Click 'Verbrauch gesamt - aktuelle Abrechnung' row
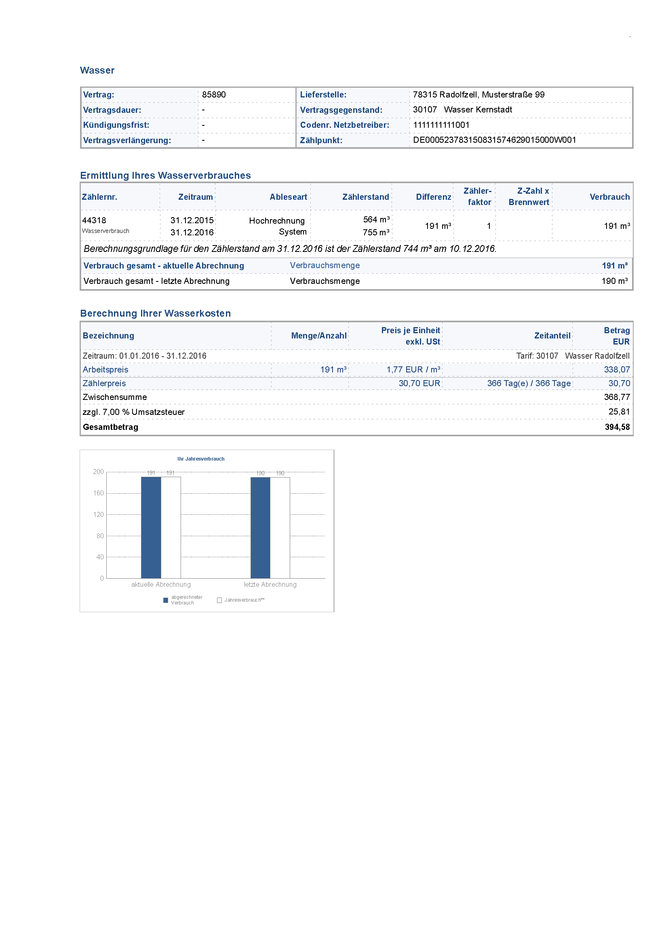 356,266
